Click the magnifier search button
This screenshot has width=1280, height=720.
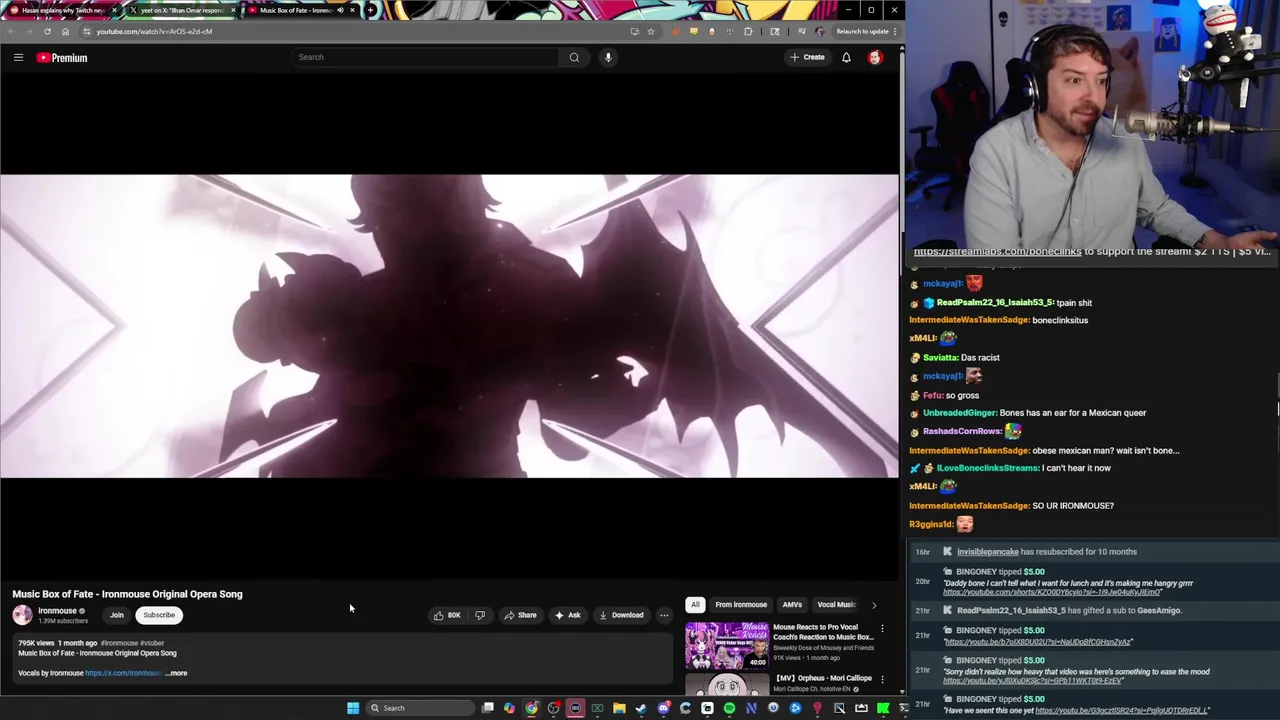[574, 57]
